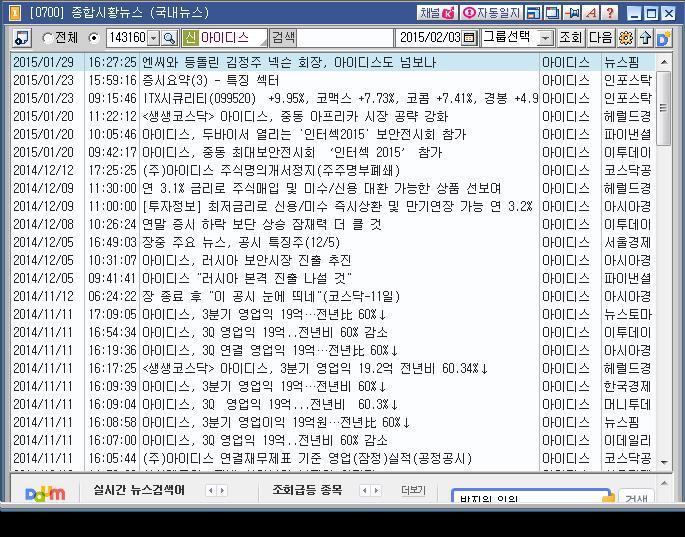Open the 16:54:34 이투데이 news row
Viewport: 685px width, 537px height.
333,333
